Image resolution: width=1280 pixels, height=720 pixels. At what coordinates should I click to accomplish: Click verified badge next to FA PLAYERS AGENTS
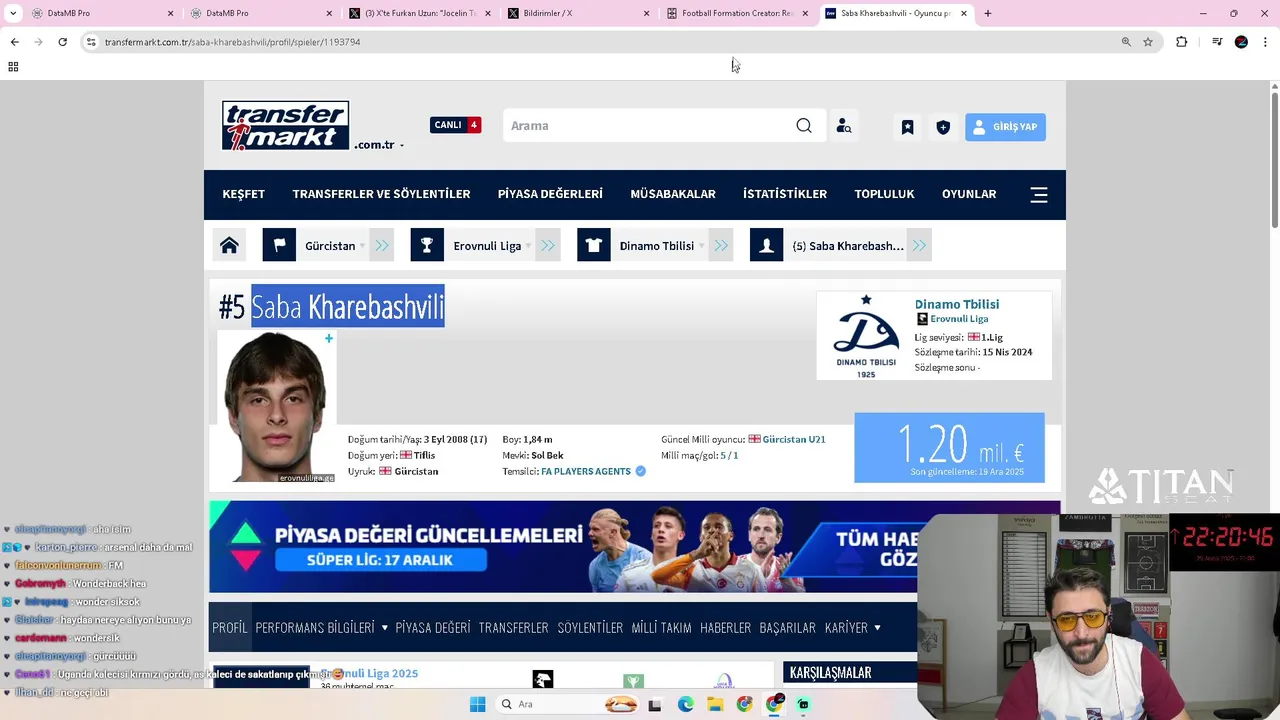click(640, 471)
